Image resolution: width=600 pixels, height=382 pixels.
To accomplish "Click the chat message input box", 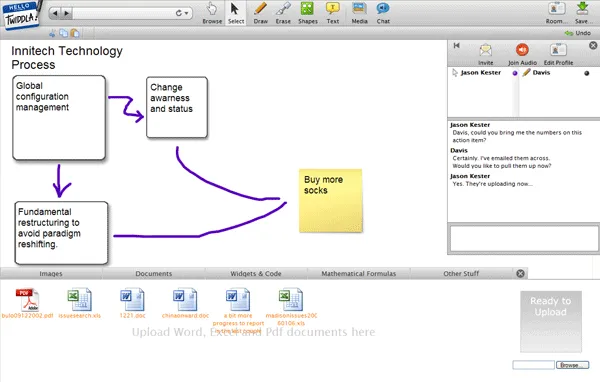I will pos(525,239).
